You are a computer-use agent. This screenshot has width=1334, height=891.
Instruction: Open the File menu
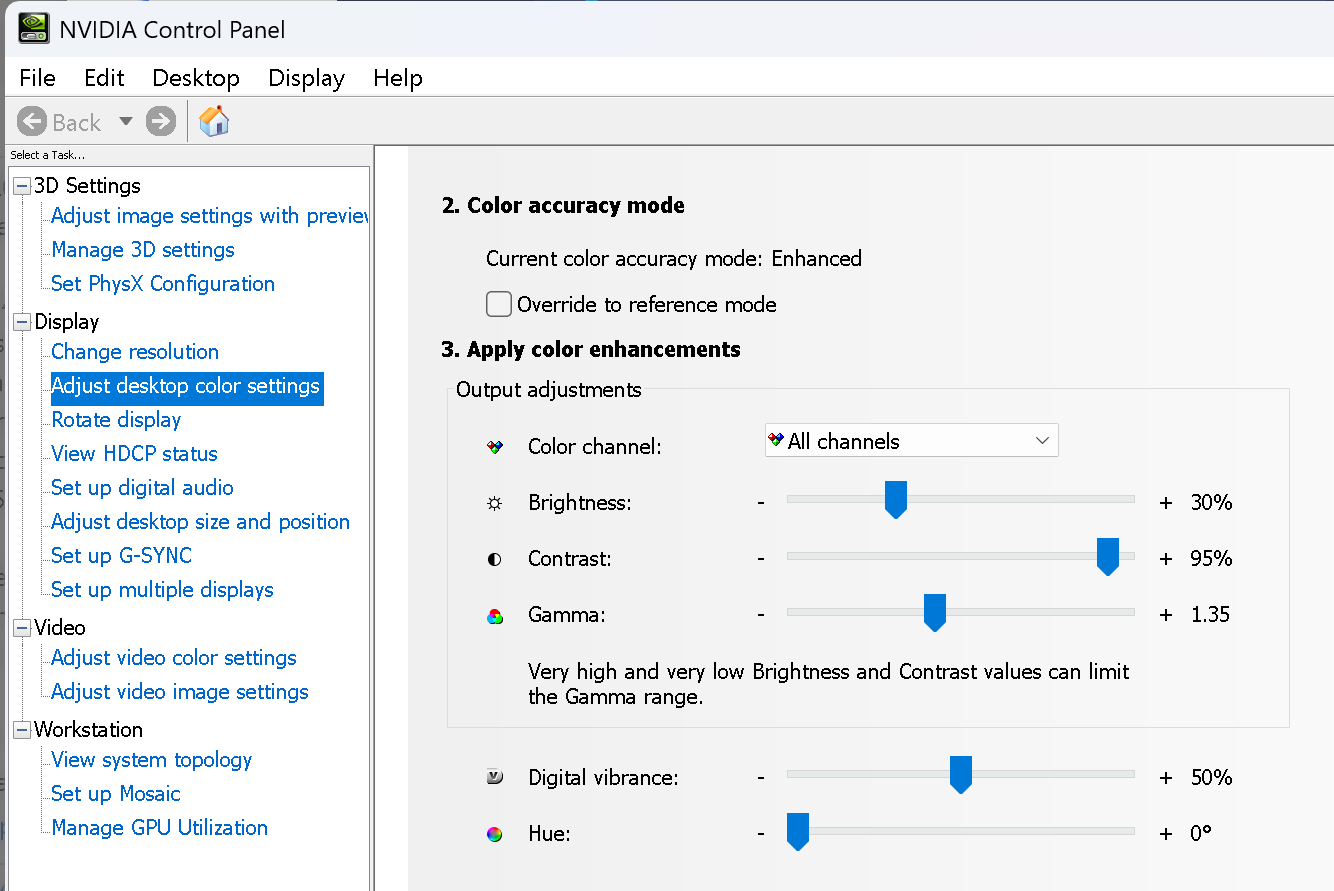(38, 78)
